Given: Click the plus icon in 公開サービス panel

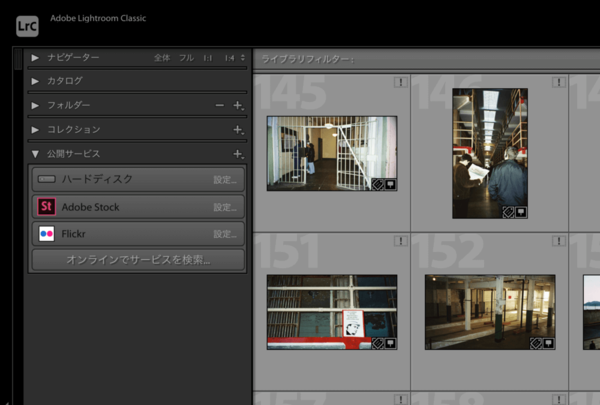Looking at the screenshot, I should click(238, 154).
